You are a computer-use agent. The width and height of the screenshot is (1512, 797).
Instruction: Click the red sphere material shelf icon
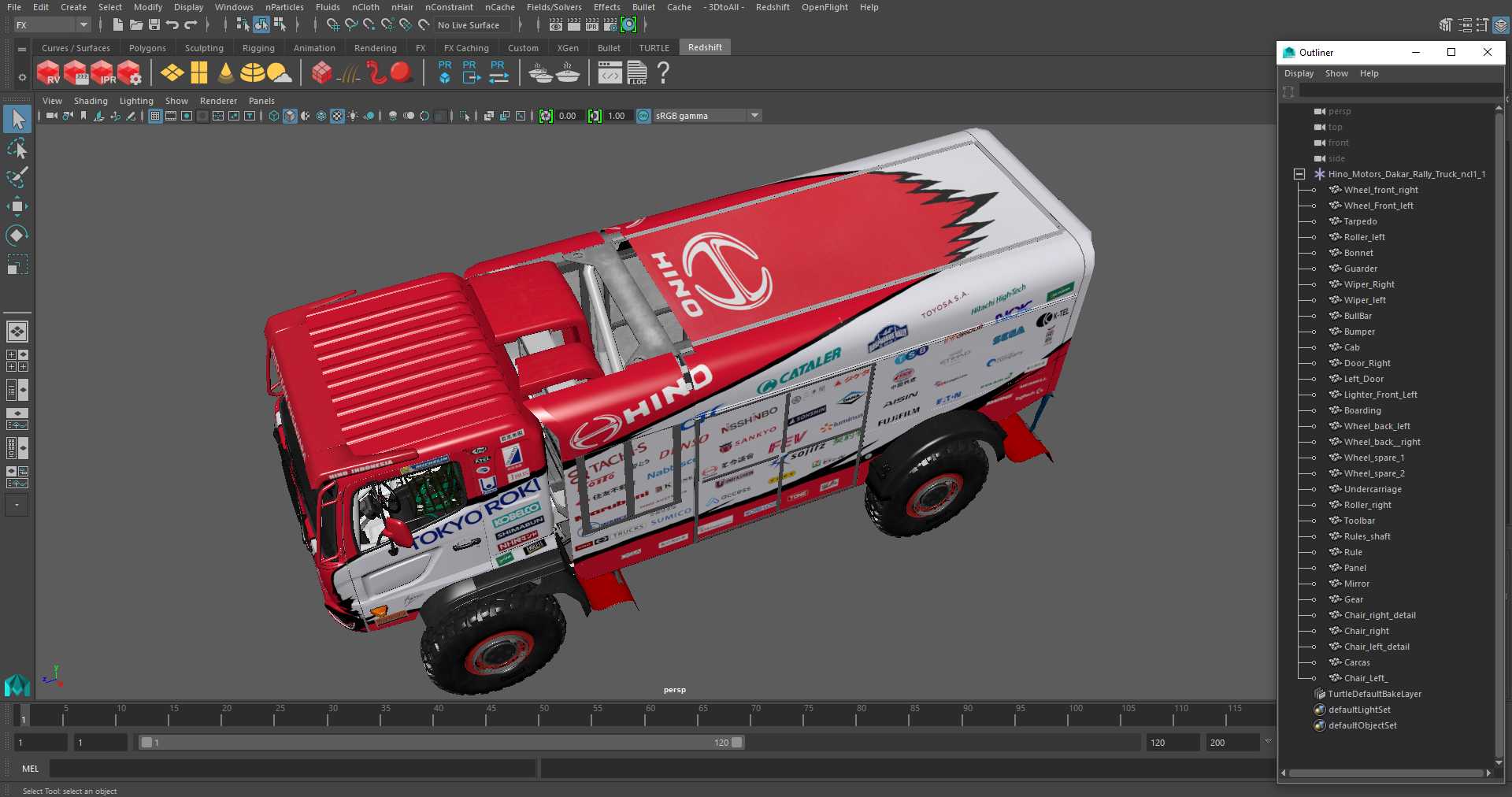click(x=402, y=72)
